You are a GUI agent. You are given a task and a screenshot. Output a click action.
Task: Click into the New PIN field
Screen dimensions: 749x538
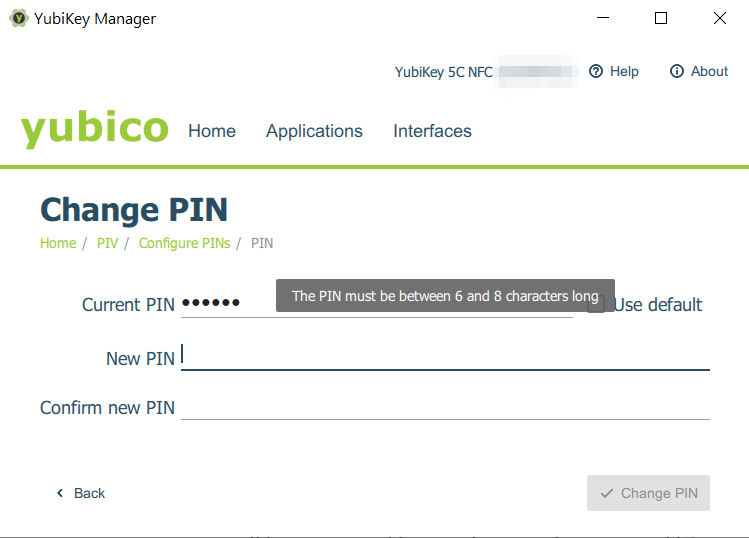445,357
